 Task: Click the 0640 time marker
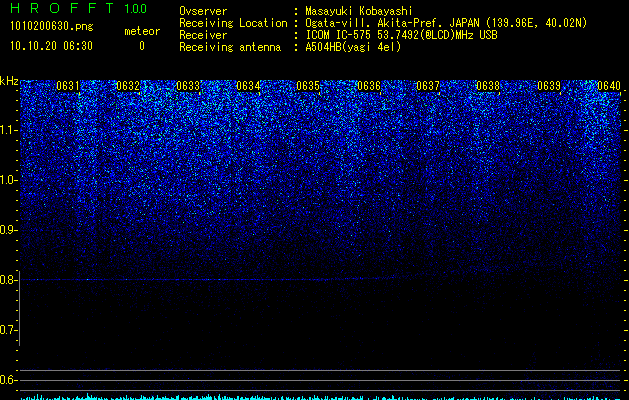[609, 86]
